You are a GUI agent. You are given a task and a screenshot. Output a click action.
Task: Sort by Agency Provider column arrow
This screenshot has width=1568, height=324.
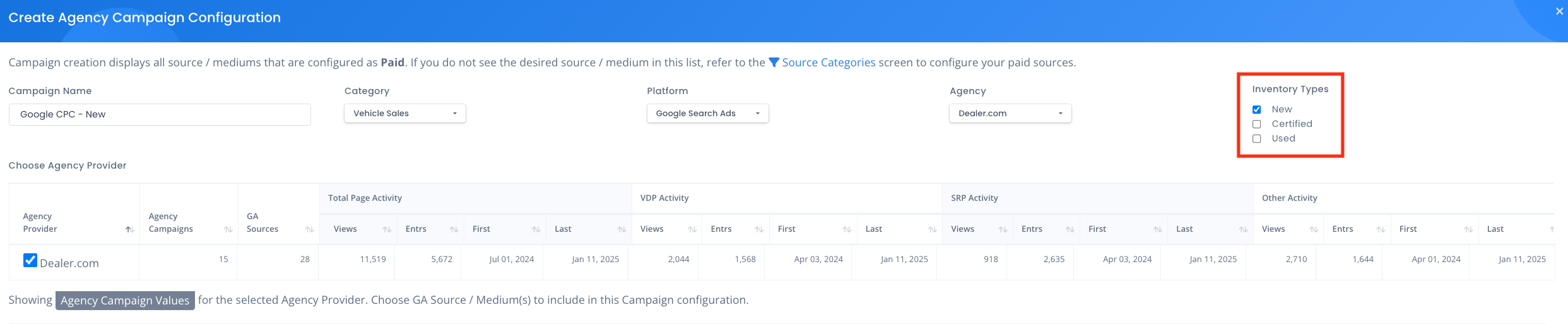tap(129, 229)
